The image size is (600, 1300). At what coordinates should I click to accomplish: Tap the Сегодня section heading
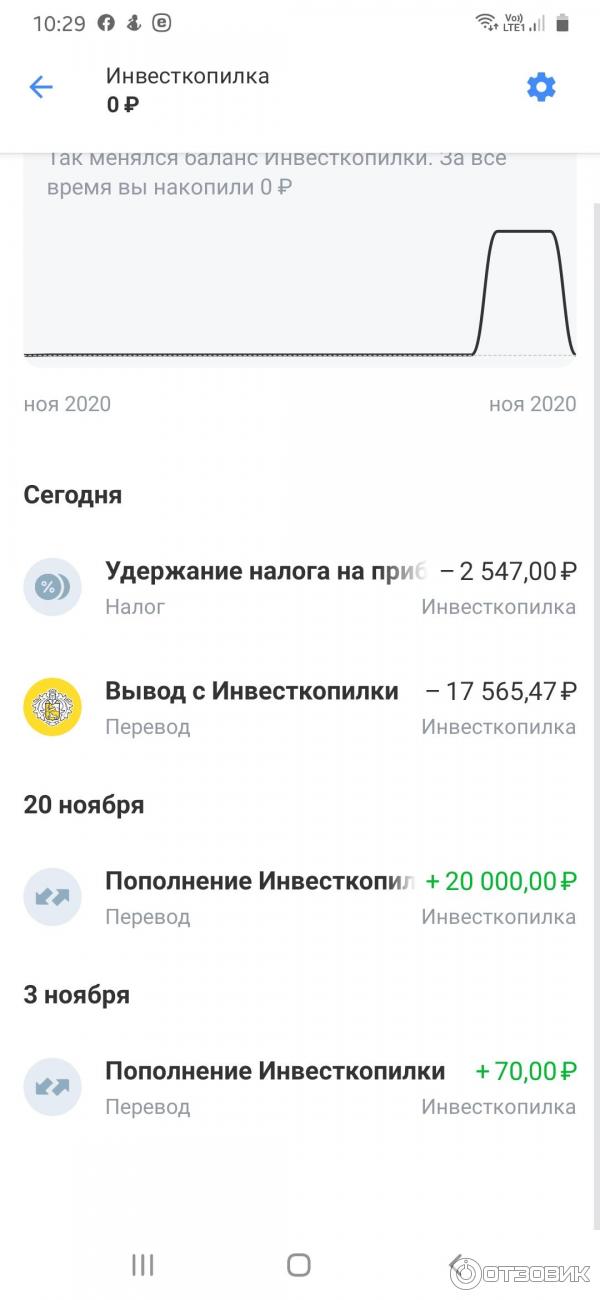(x=73, y=495)
